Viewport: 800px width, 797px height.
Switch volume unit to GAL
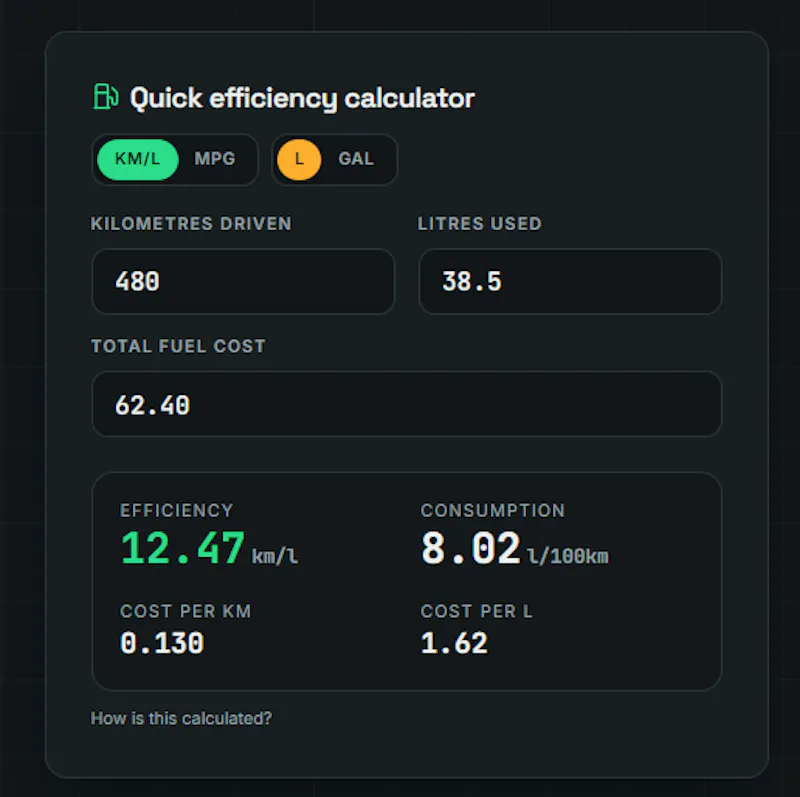point(356,159)
